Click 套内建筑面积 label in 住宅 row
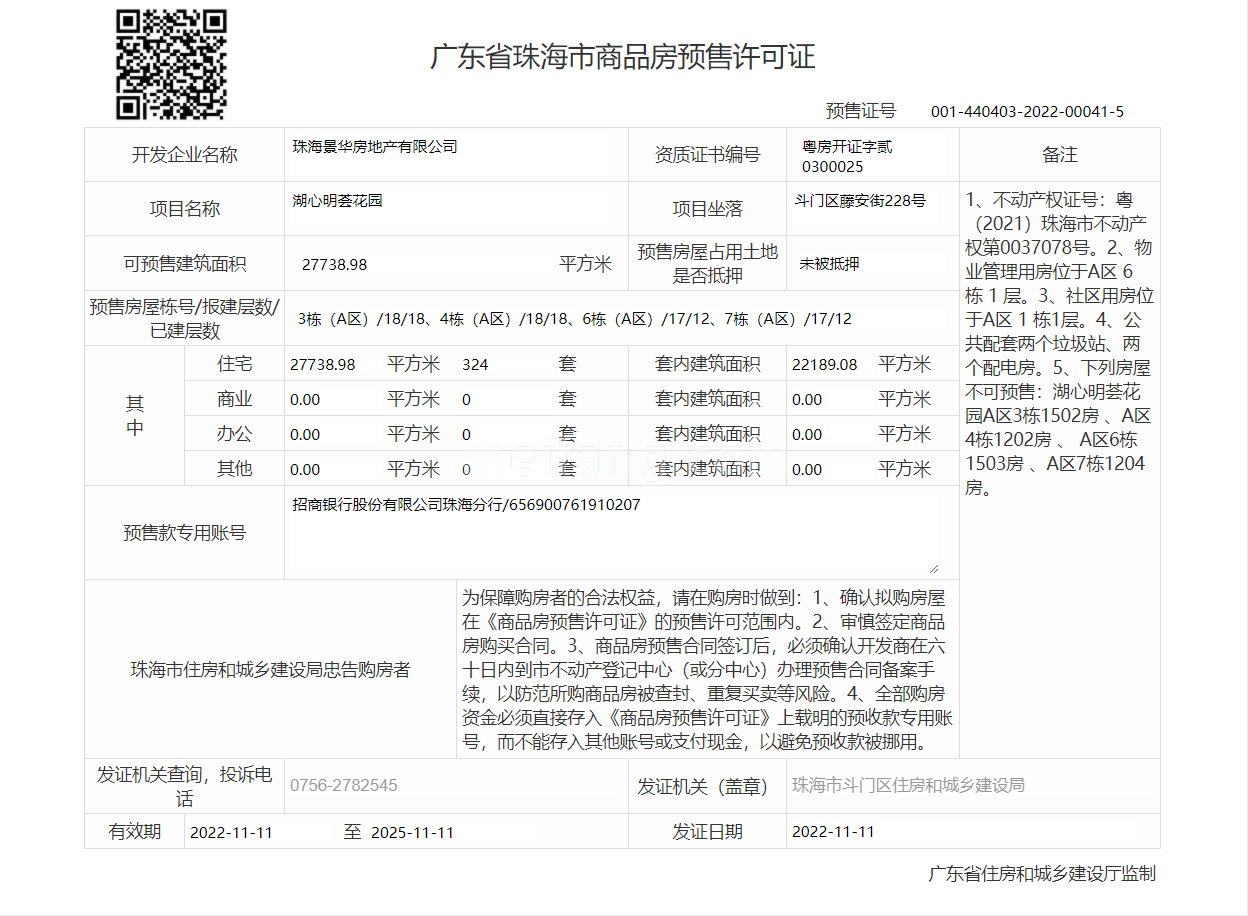The height and width of the screenshot is (916, 1248). (x=707, y=364)
